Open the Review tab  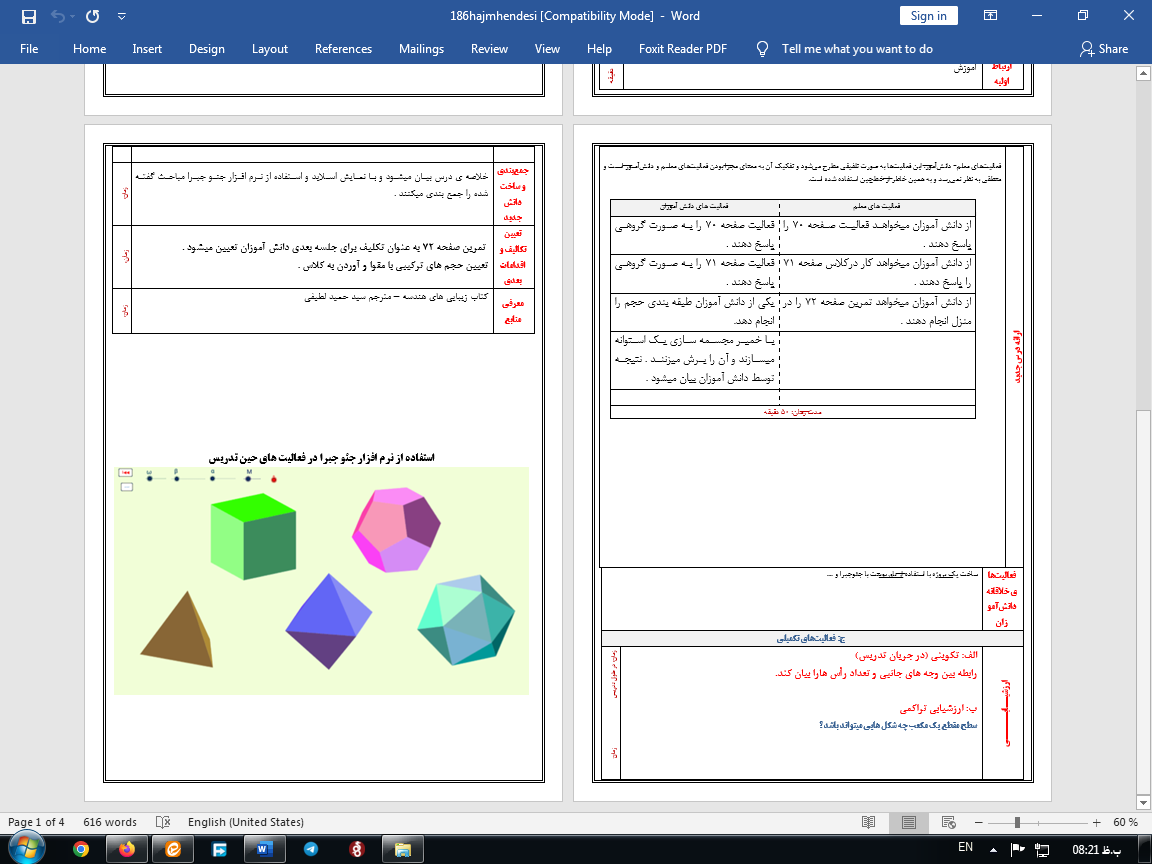coord(489,48)
